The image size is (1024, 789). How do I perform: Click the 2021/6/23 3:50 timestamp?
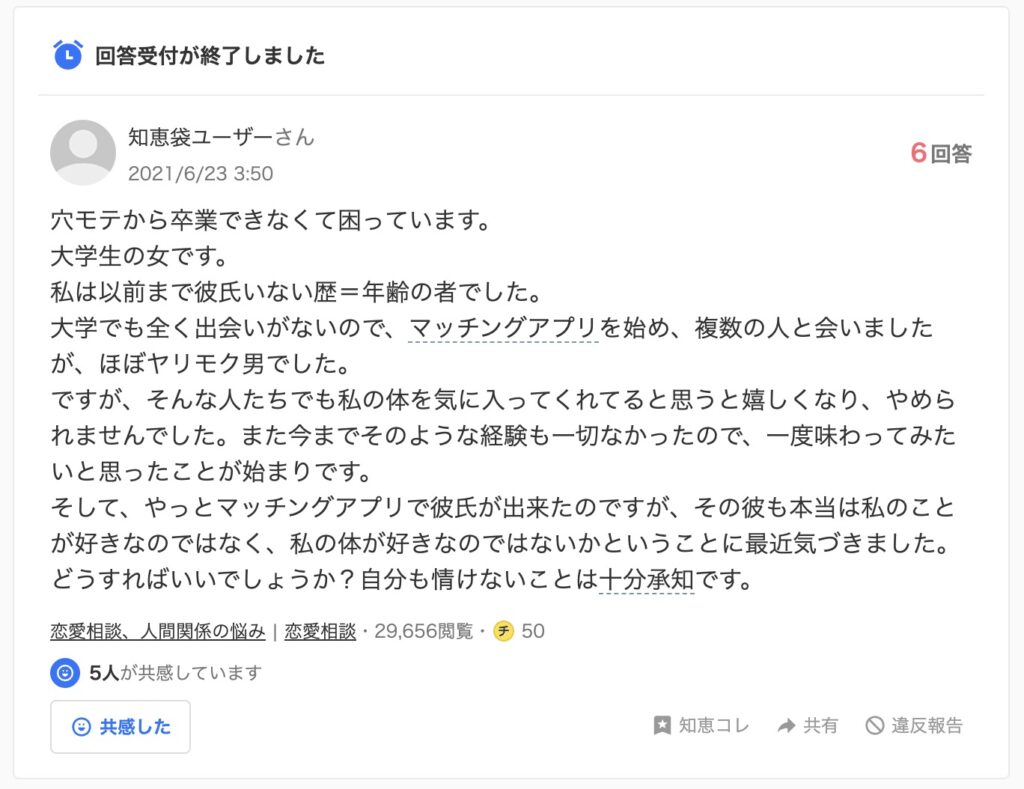click(x=200, y=173)
